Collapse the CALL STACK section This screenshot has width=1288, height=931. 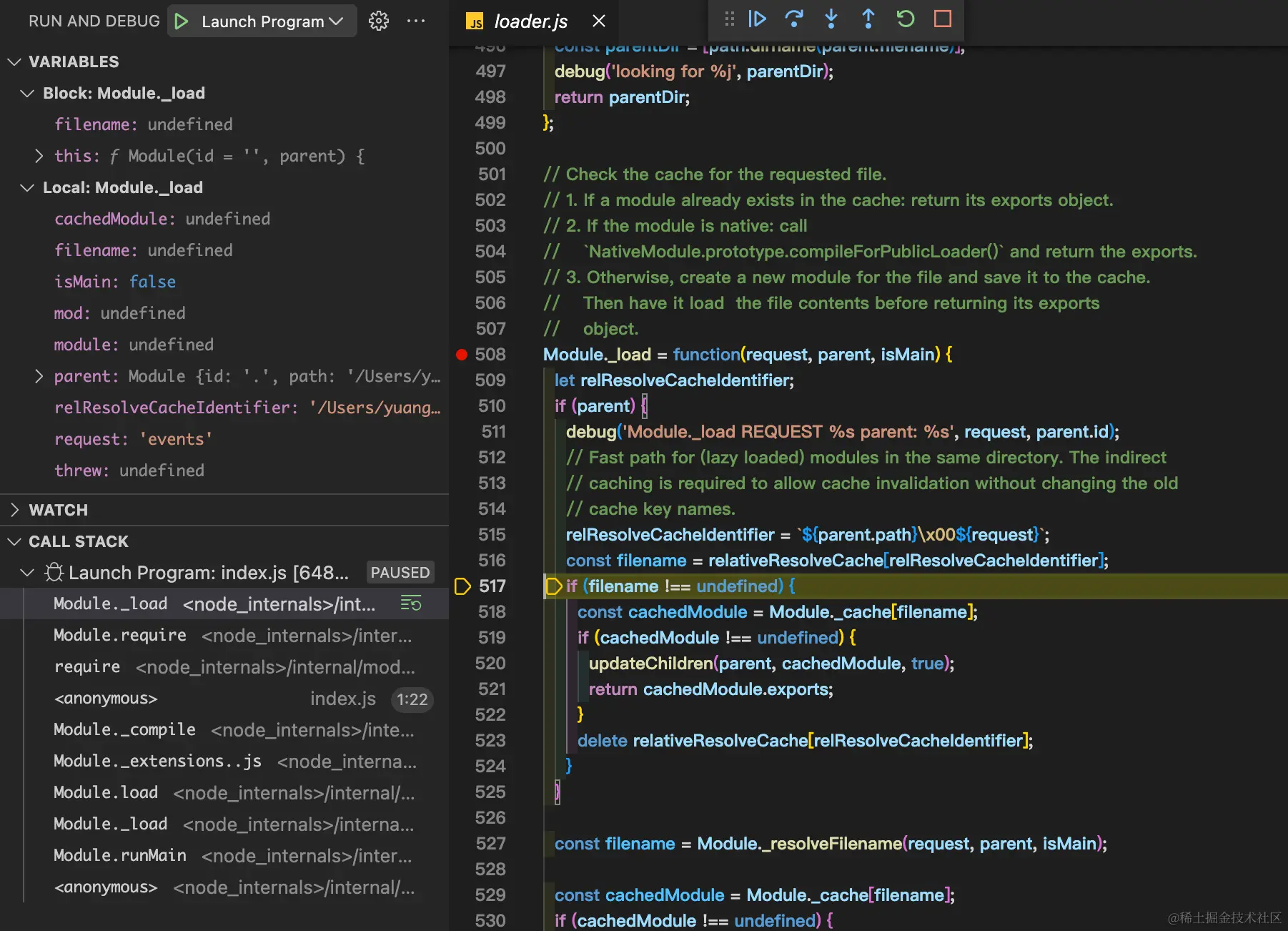point(14,541)
